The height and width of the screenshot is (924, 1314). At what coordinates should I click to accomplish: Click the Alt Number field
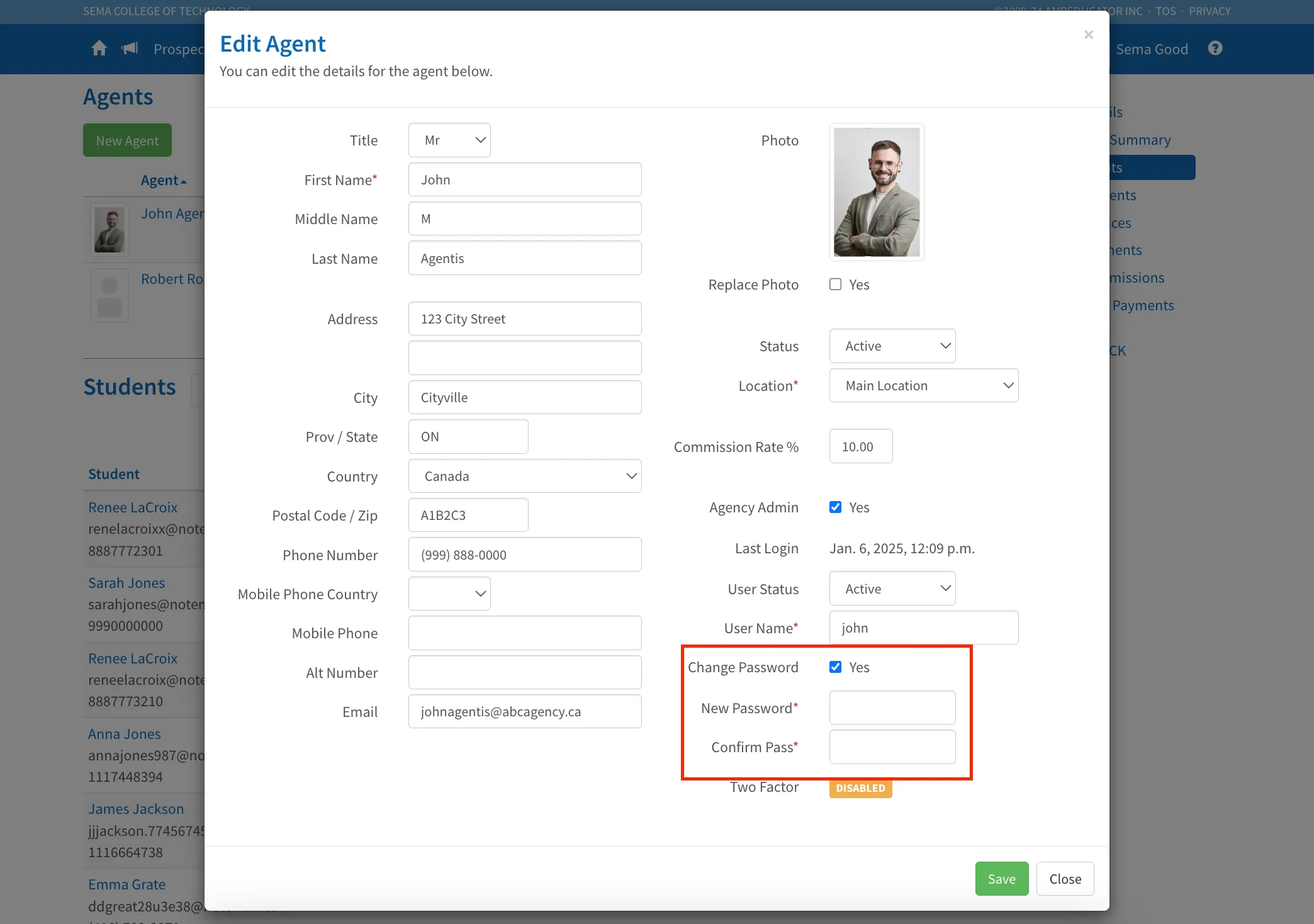click(525, 672)
